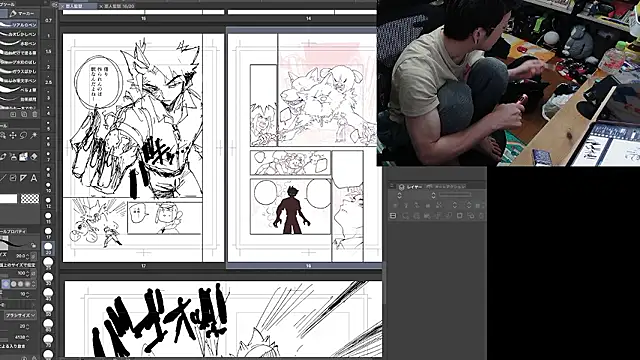Select the Eraser tool
The height and width of the screenshot is (360, 640).
34,156
